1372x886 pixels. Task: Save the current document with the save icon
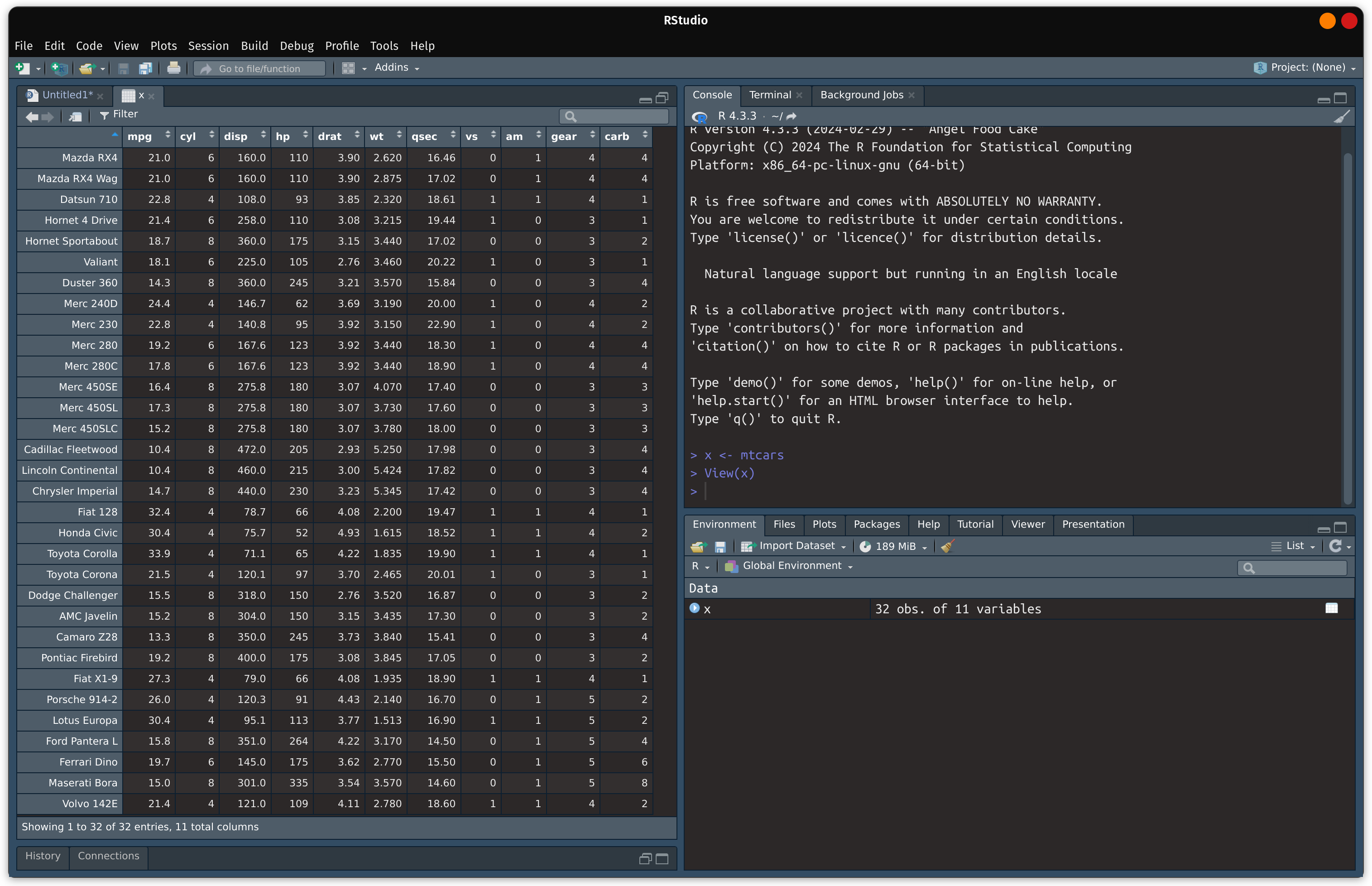[123, 68]
